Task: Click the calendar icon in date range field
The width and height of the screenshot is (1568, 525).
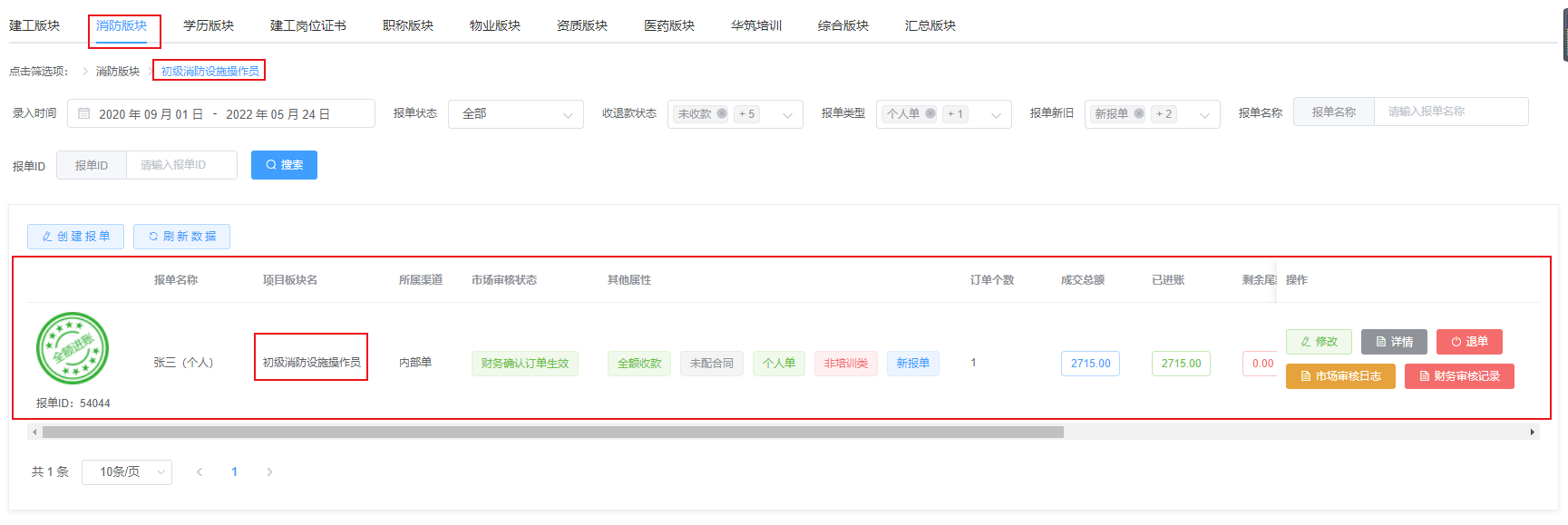Action: point(84,114)
